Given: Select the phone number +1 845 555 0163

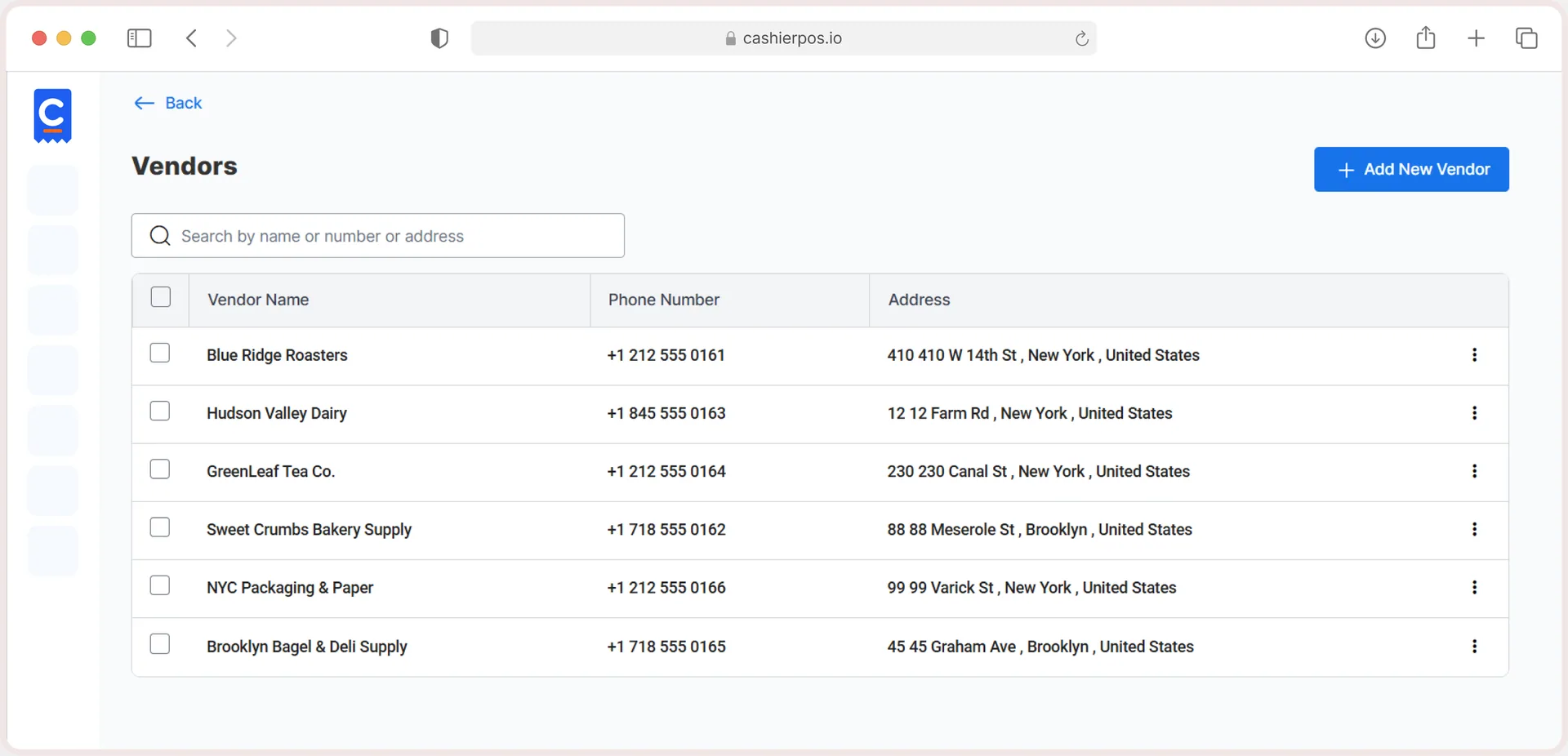Looking at the screenshot, I should pyautogui.click(x=666, y=413).
